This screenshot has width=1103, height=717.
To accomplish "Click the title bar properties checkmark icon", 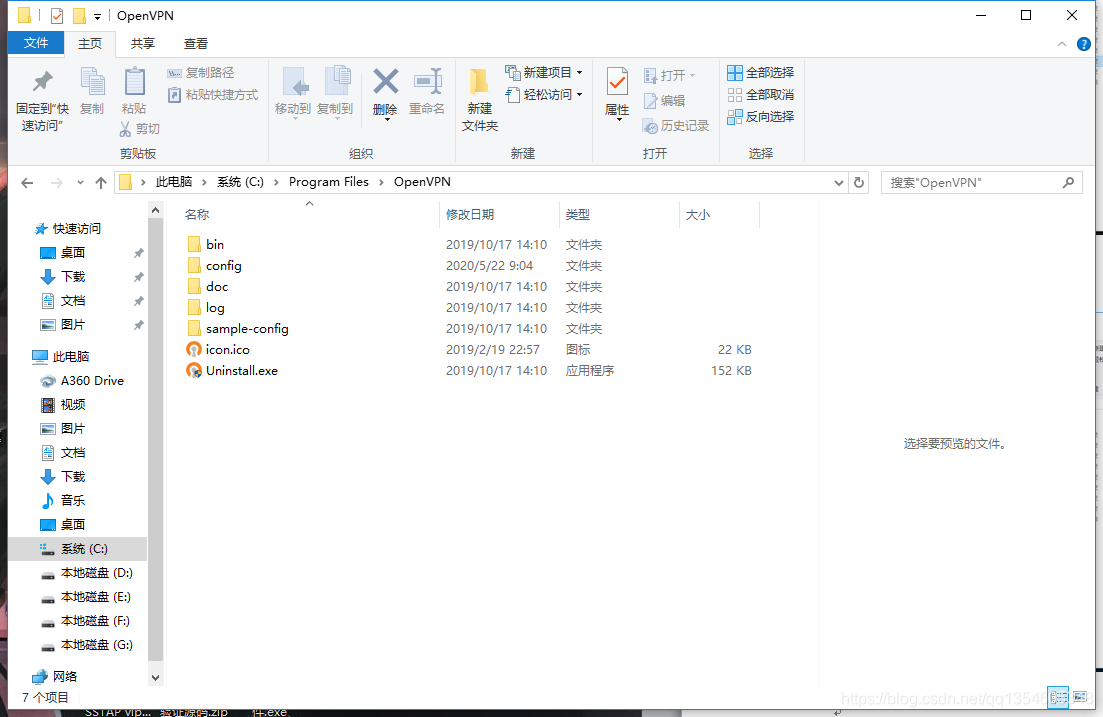I will tap(57, 15).
